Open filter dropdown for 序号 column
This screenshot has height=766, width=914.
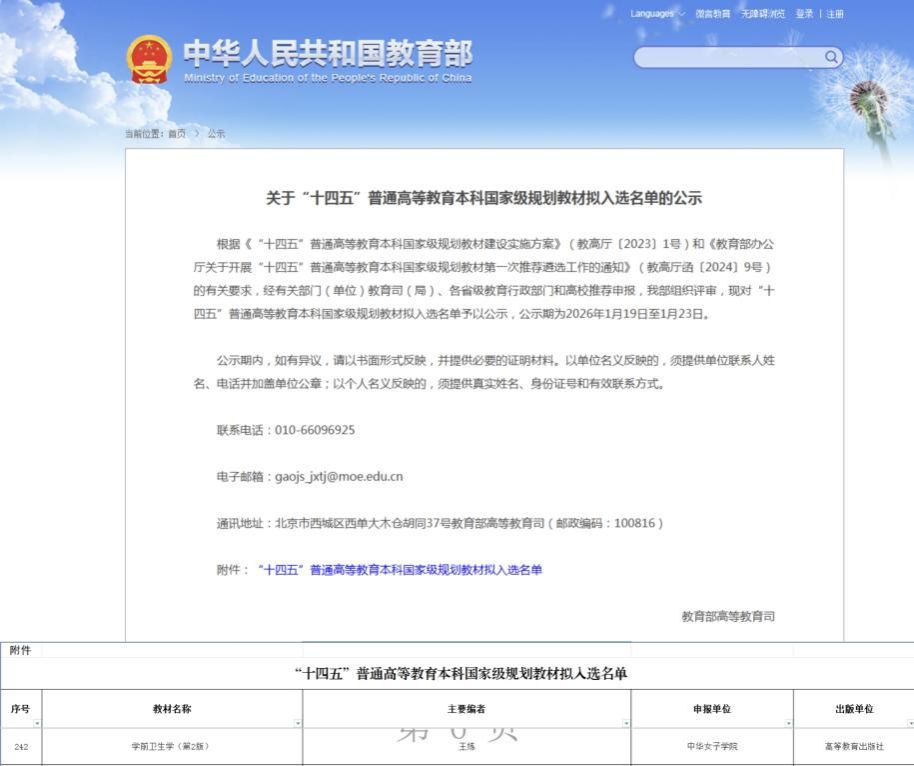[36, 723]
